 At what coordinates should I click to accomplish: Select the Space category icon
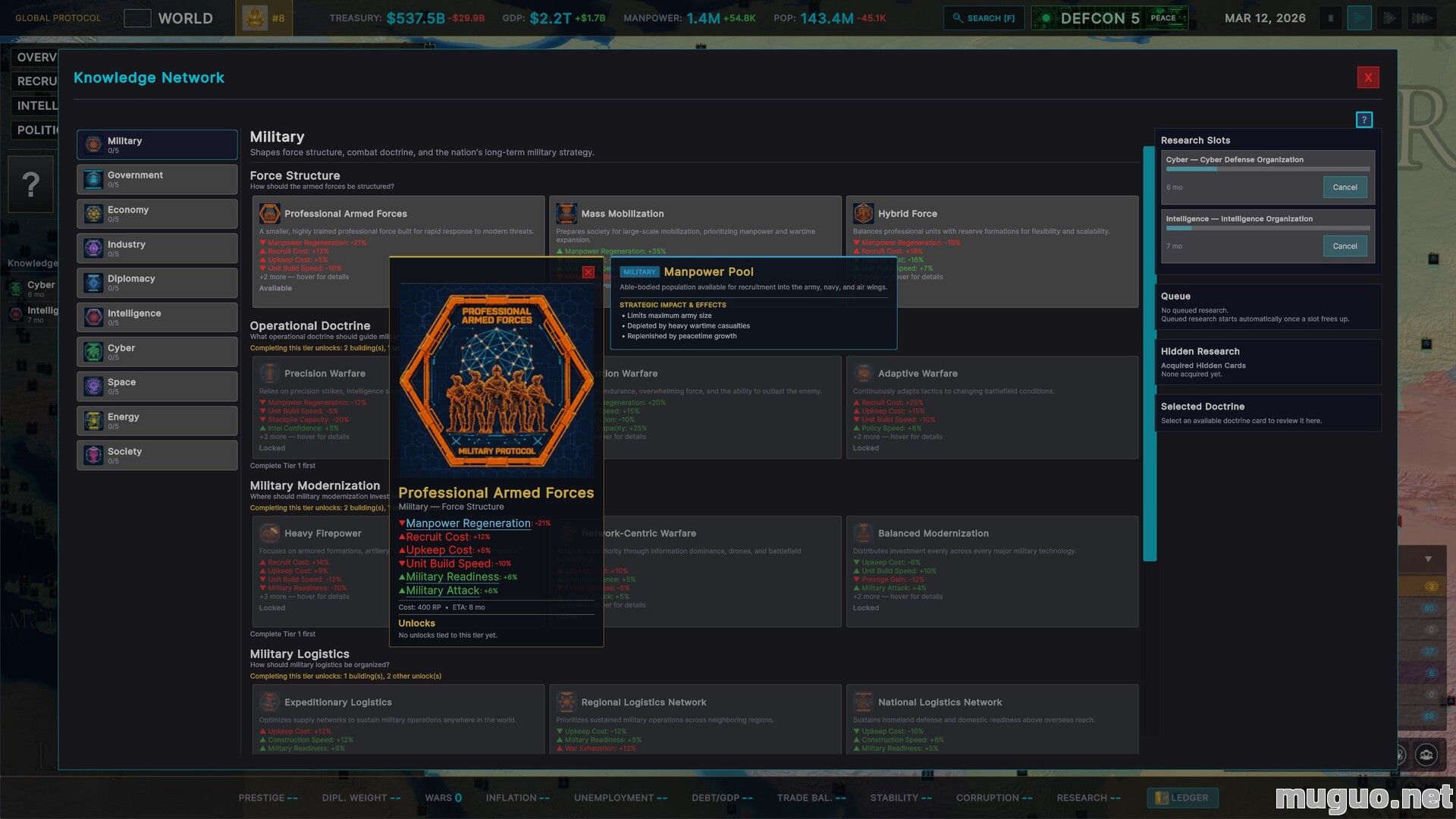coord(93,386)
